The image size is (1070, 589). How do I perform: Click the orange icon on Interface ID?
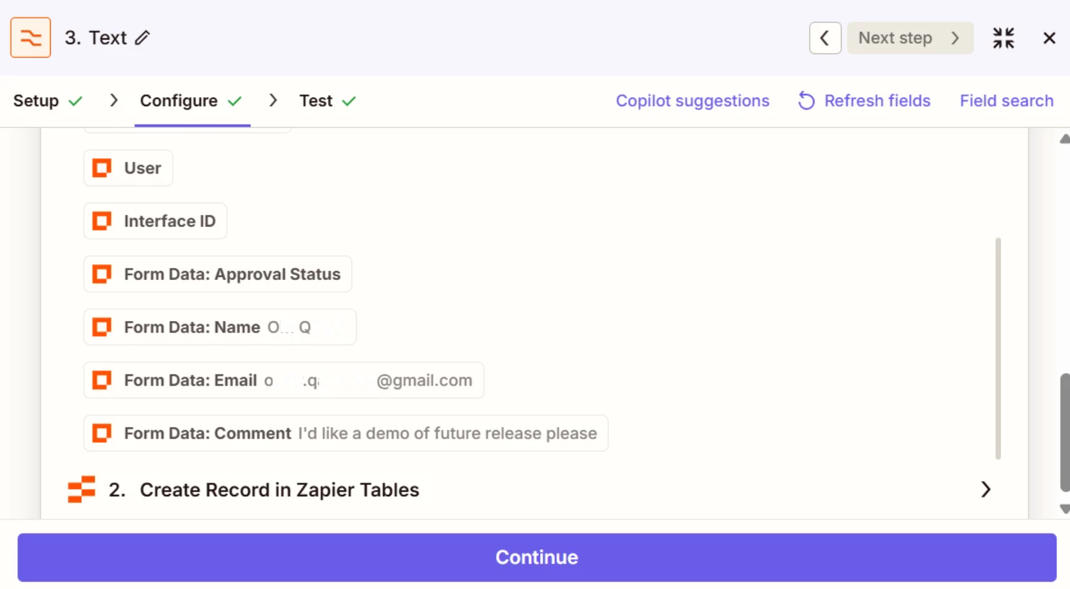[x=102, y=221]
